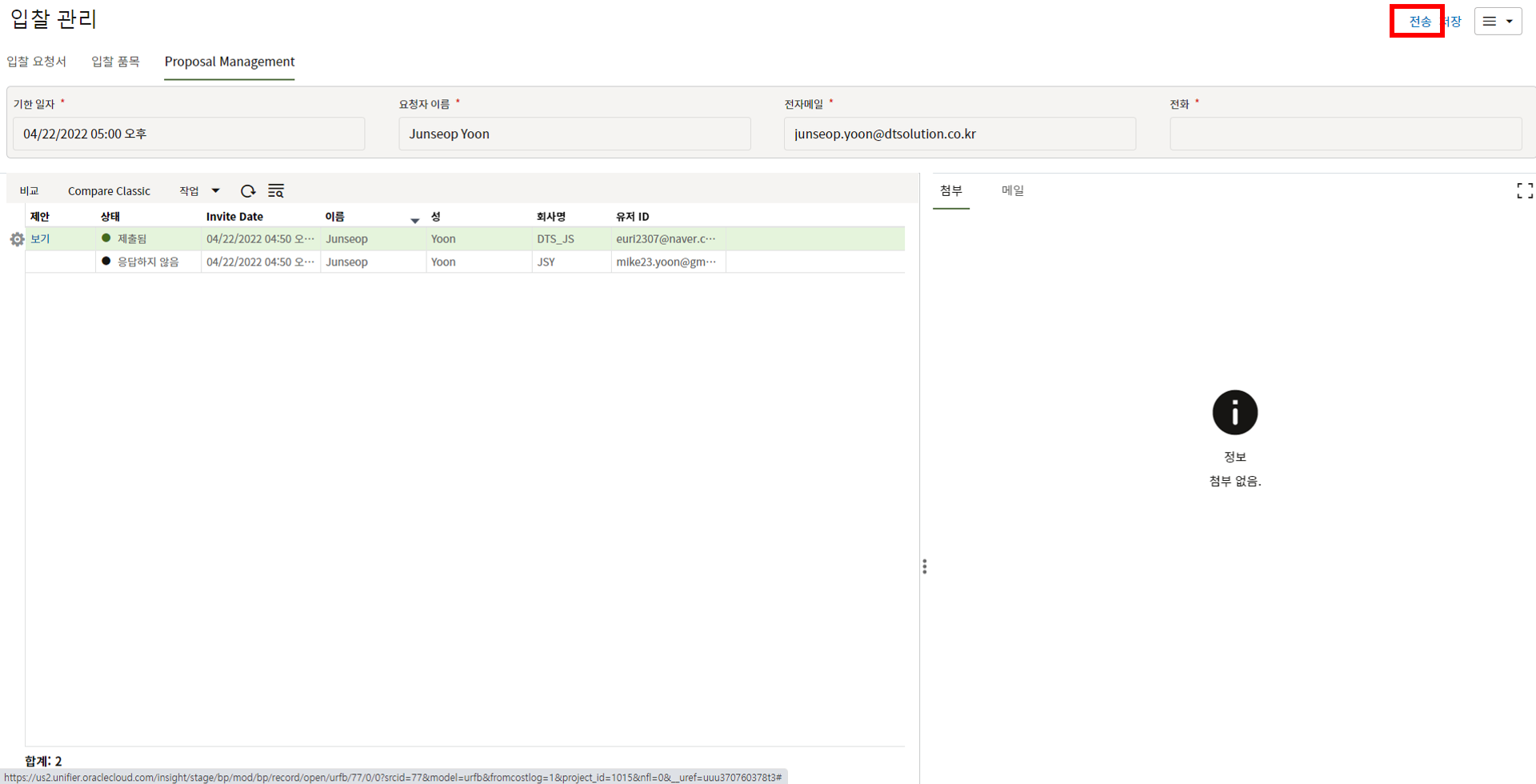Switch to the 입찰 요청서 tab
1536x784 pixels.
pyautogui.click(x=37, y=62)
